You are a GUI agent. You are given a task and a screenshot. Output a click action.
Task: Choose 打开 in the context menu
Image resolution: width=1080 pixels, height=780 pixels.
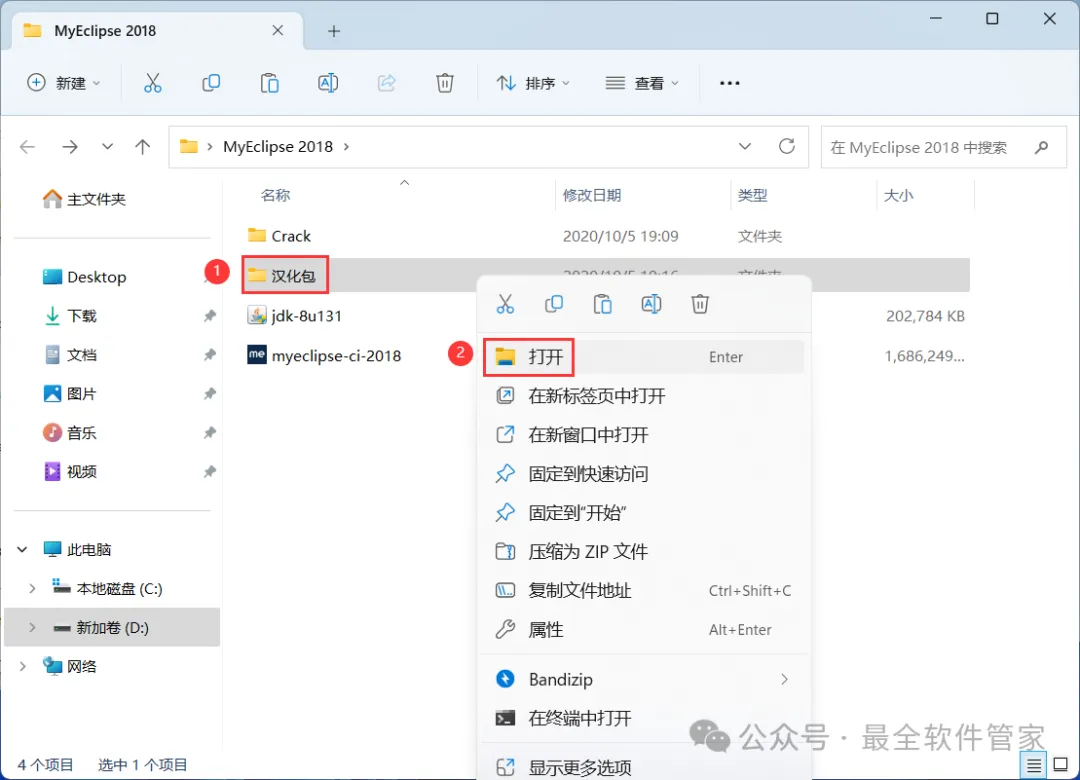[644, 357]
